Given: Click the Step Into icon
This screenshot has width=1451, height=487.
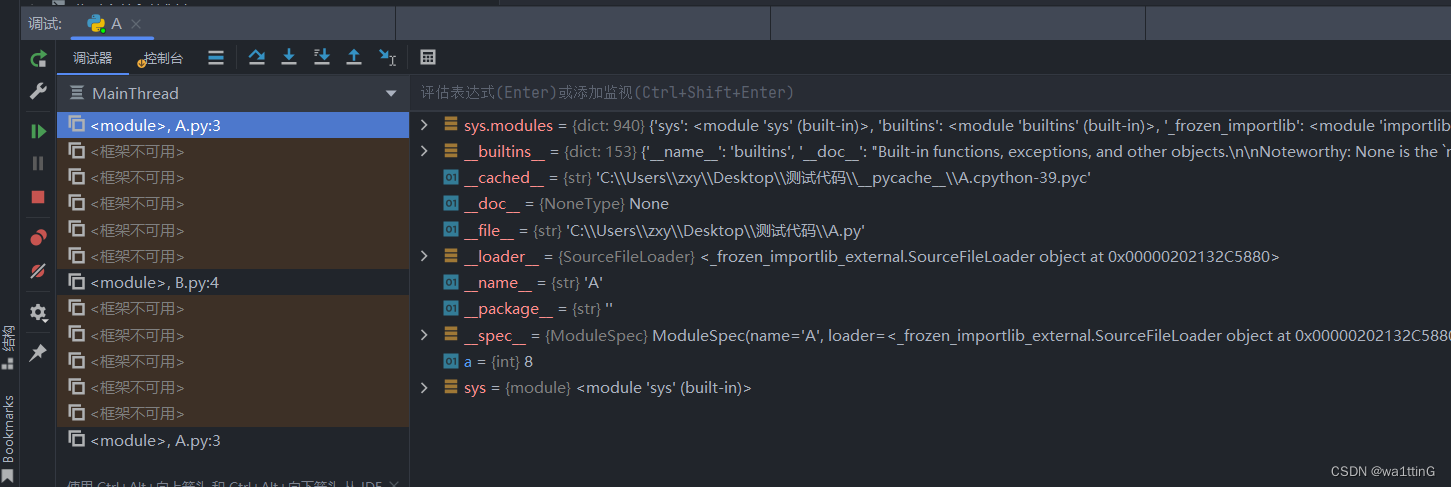Looking at the screenshot, I should pyautogui.click(x=289, y=58).
